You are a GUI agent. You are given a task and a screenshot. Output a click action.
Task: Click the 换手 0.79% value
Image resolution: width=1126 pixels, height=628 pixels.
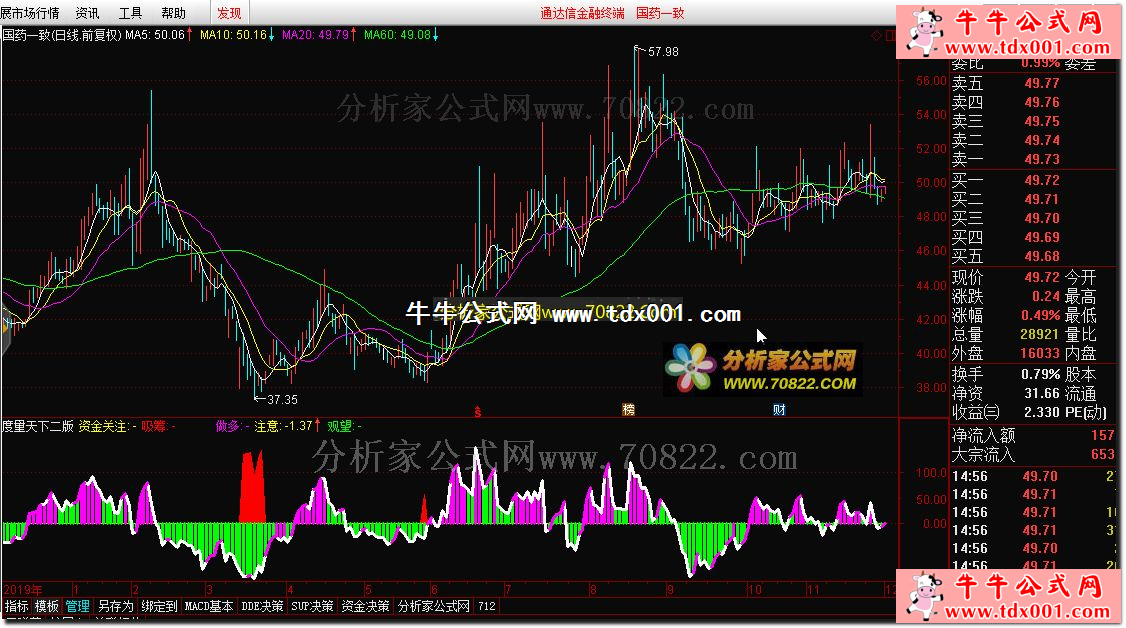click(x=1041, y=374)
